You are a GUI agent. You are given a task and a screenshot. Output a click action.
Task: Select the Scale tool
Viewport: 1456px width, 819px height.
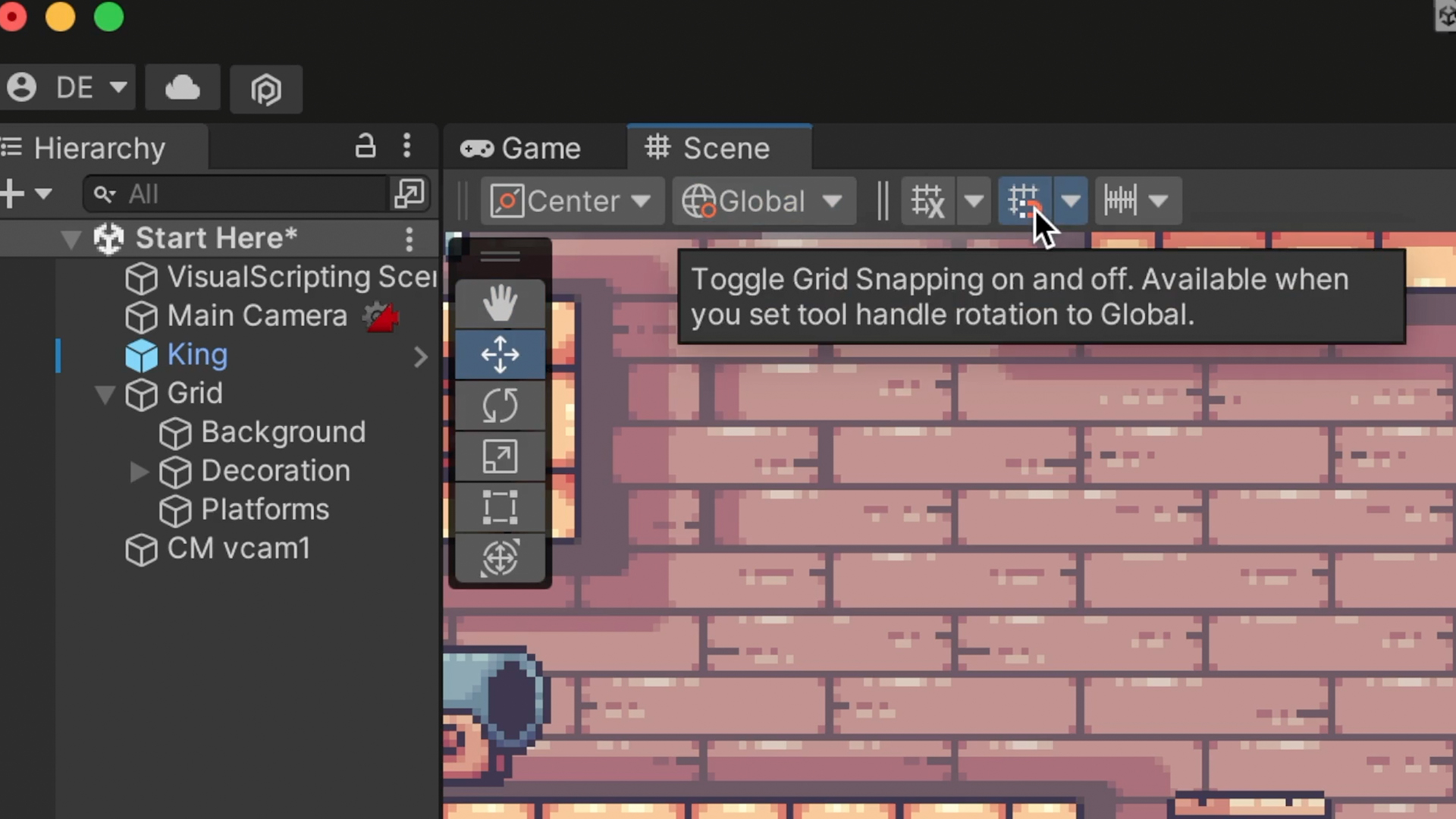pos(500,456)
